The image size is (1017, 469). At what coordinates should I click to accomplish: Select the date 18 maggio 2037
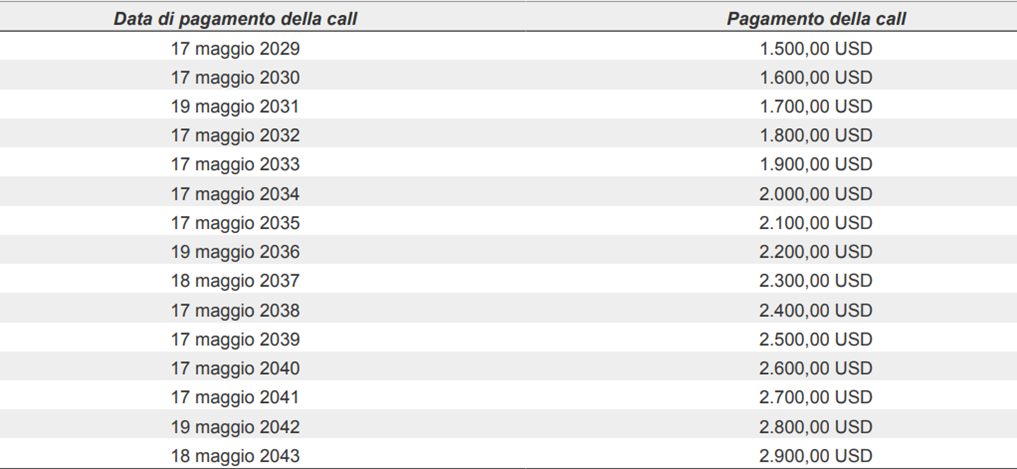[235, 281]
